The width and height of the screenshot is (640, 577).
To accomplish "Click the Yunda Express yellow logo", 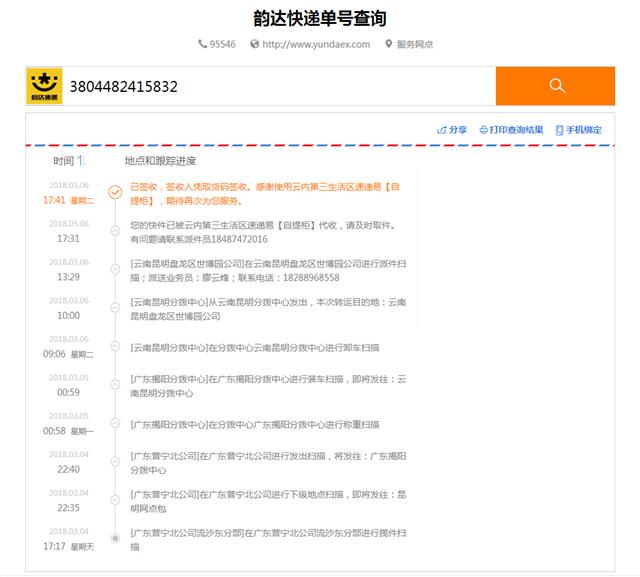I will [44, 86].
